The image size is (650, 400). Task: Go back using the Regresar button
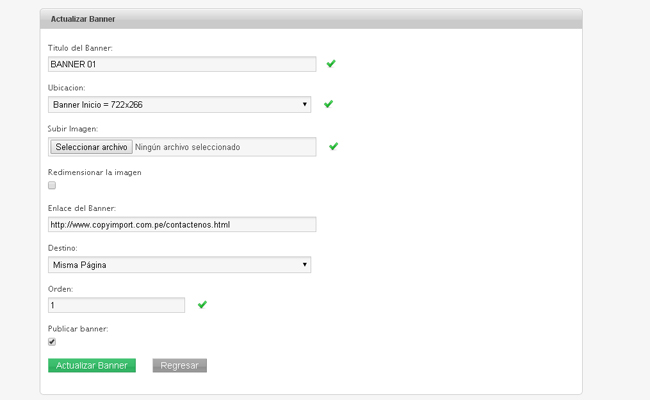(180, 365)
